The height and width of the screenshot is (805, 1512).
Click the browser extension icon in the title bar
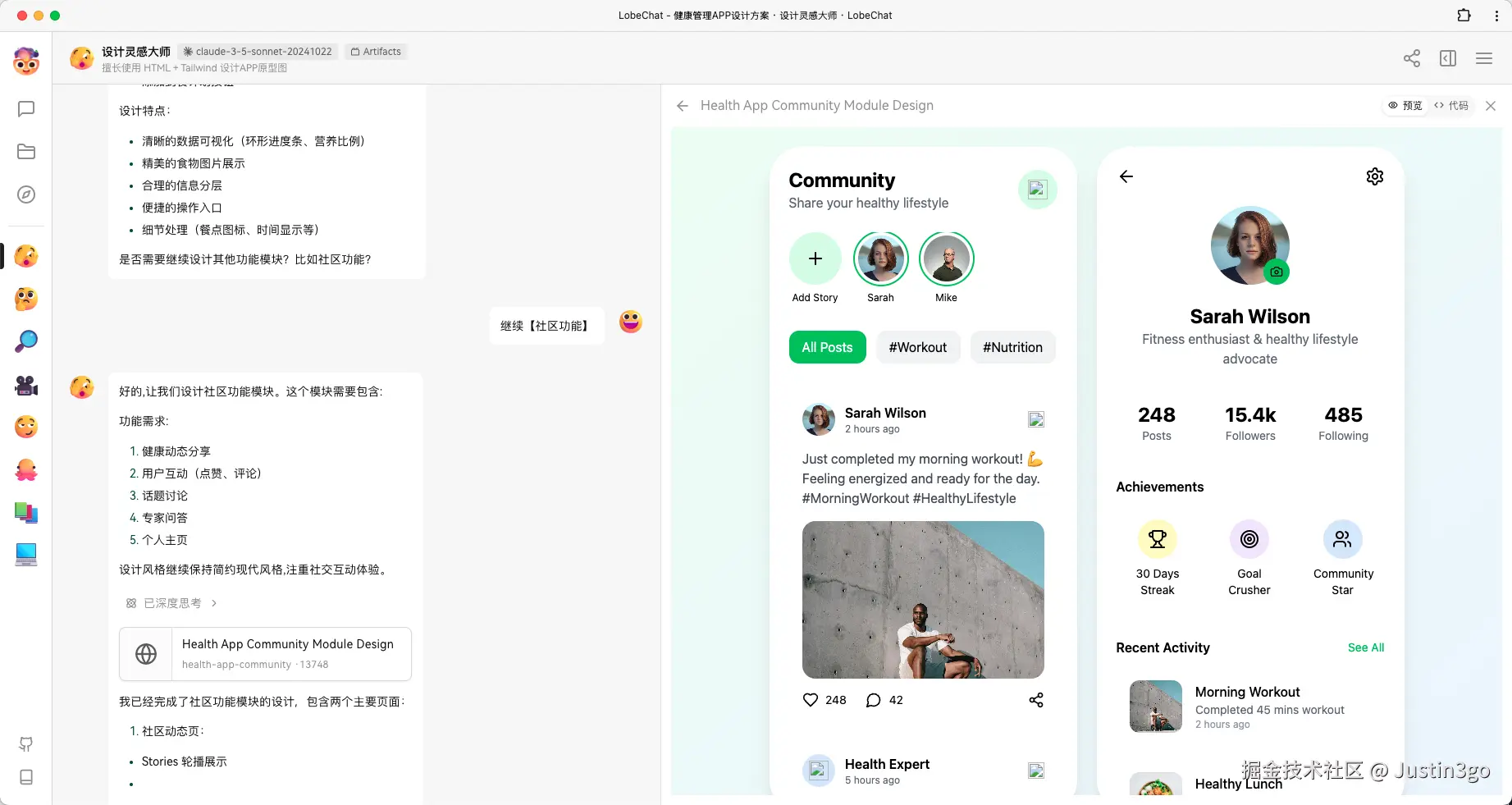(x=1464, y=16)
